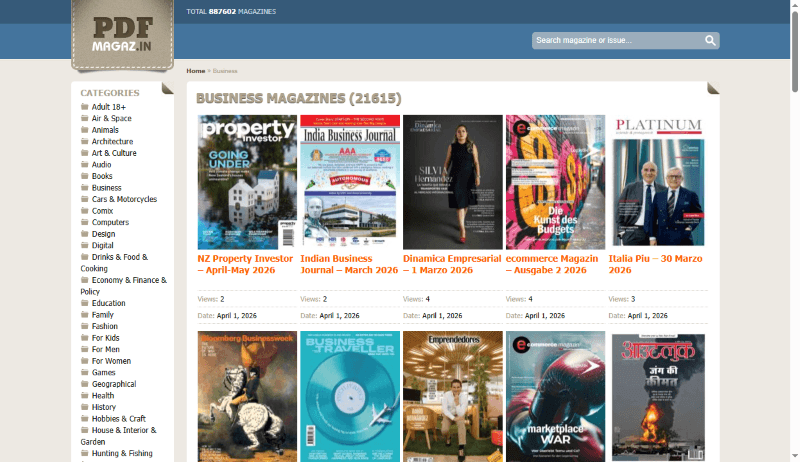
Task: Go to the Computers category
Action: pyautogui.click(x=110, y=222)
